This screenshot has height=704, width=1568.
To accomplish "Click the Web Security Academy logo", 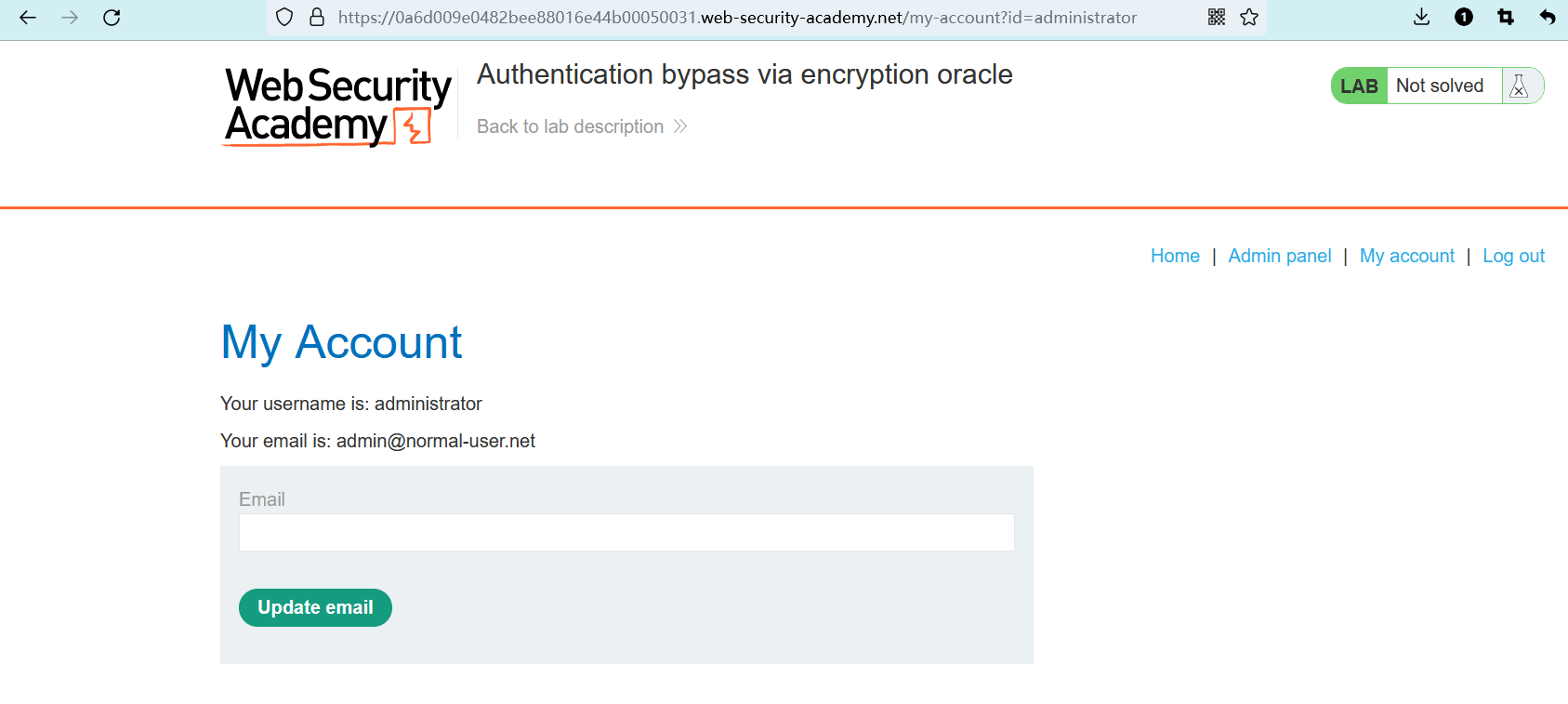I will coord(337,106).
